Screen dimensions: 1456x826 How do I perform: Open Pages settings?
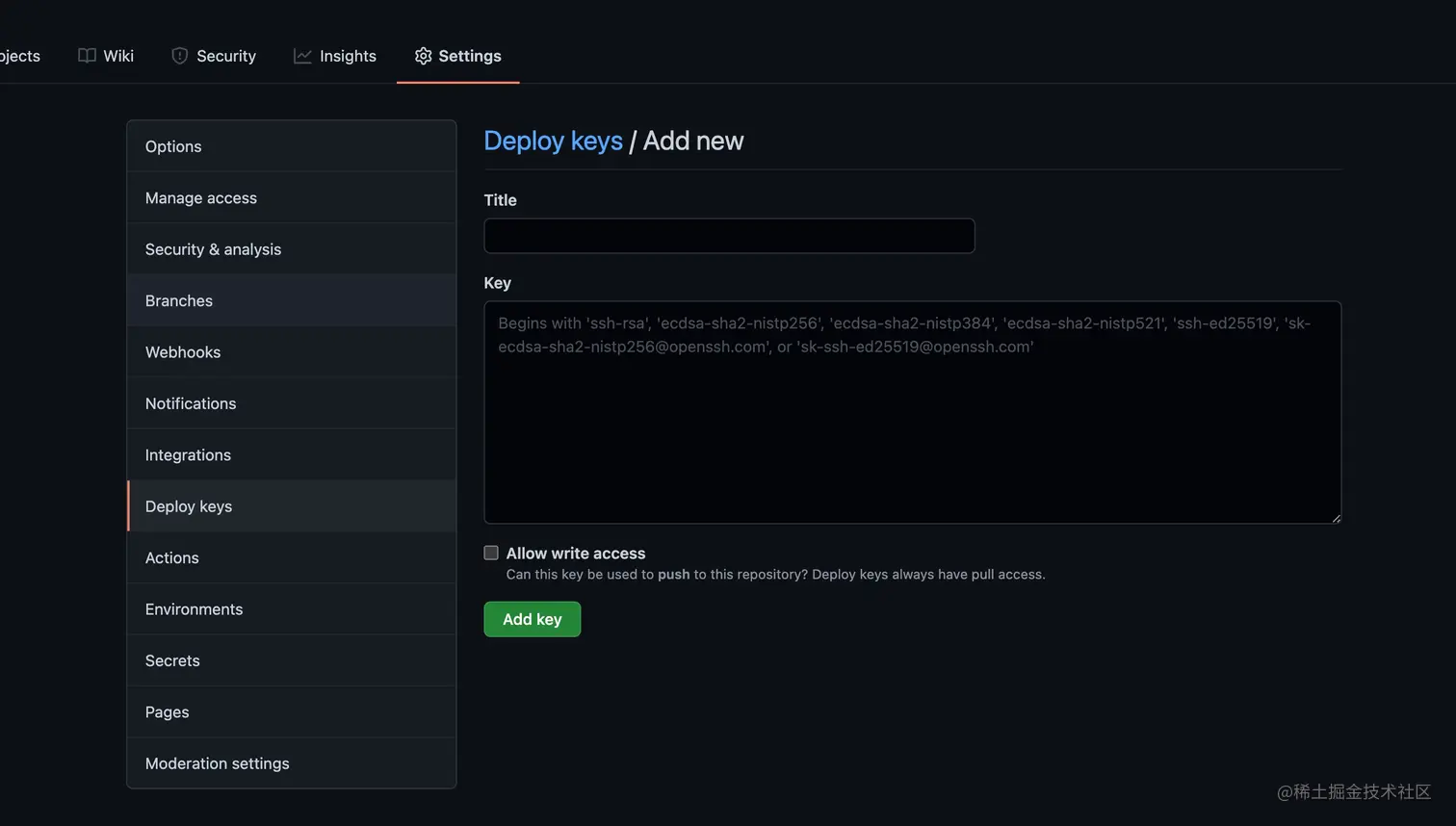pyautogui.click(x=292, y=712)
